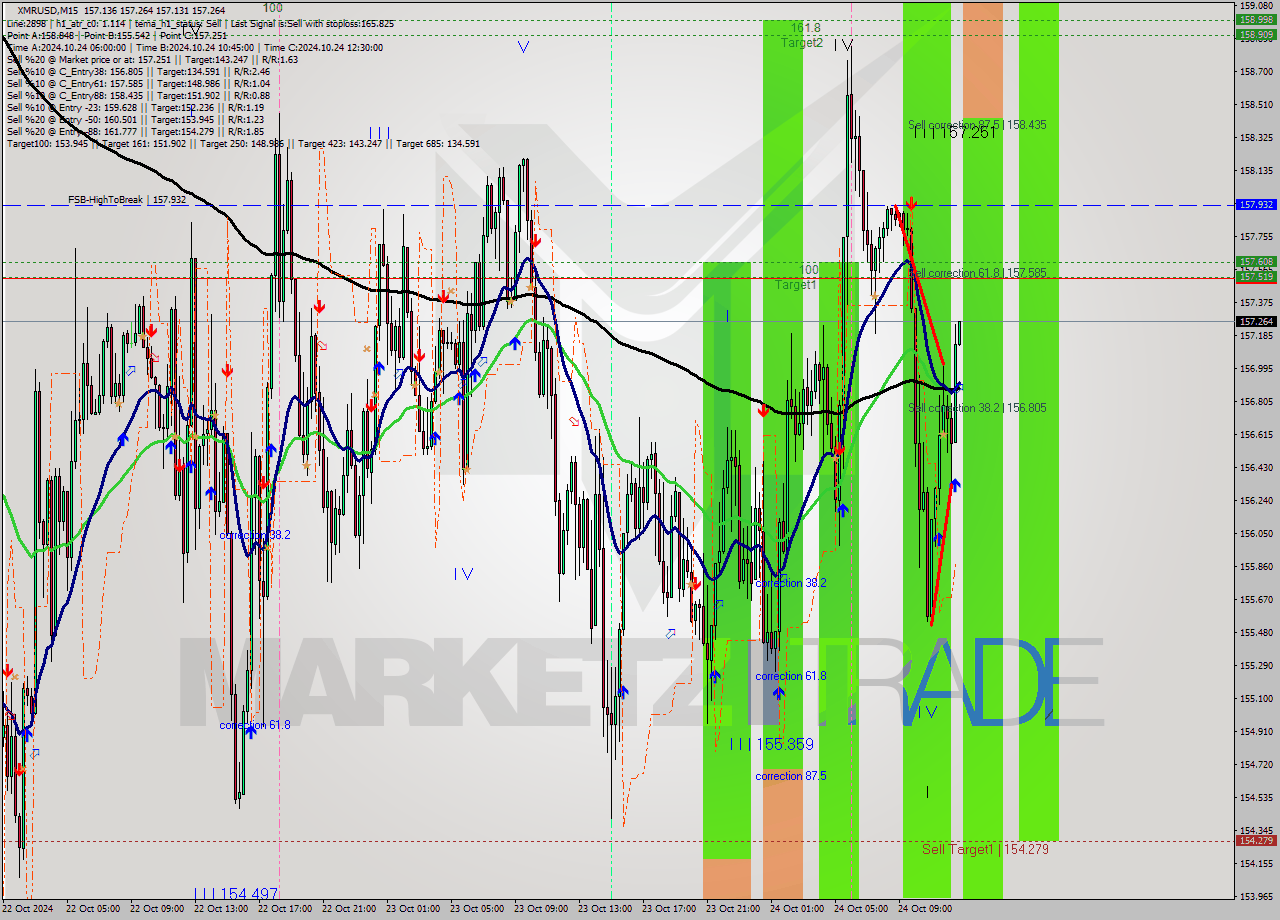Click the blue 'correction 87.5' label
The image size is (1280, 920).
pyautogui.click(x=791, y=776)
